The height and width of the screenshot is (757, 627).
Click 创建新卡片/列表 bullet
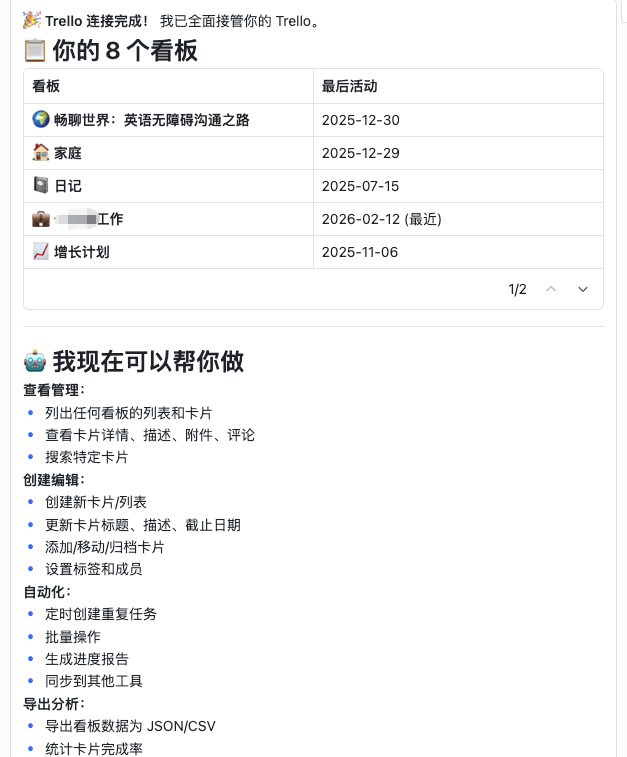(x=96, y=503)
